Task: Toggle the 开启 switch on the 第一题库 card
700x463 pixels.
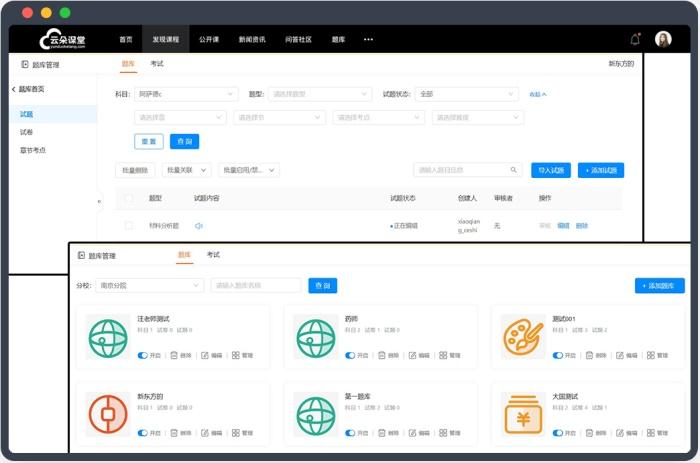Action: (350, 433)
